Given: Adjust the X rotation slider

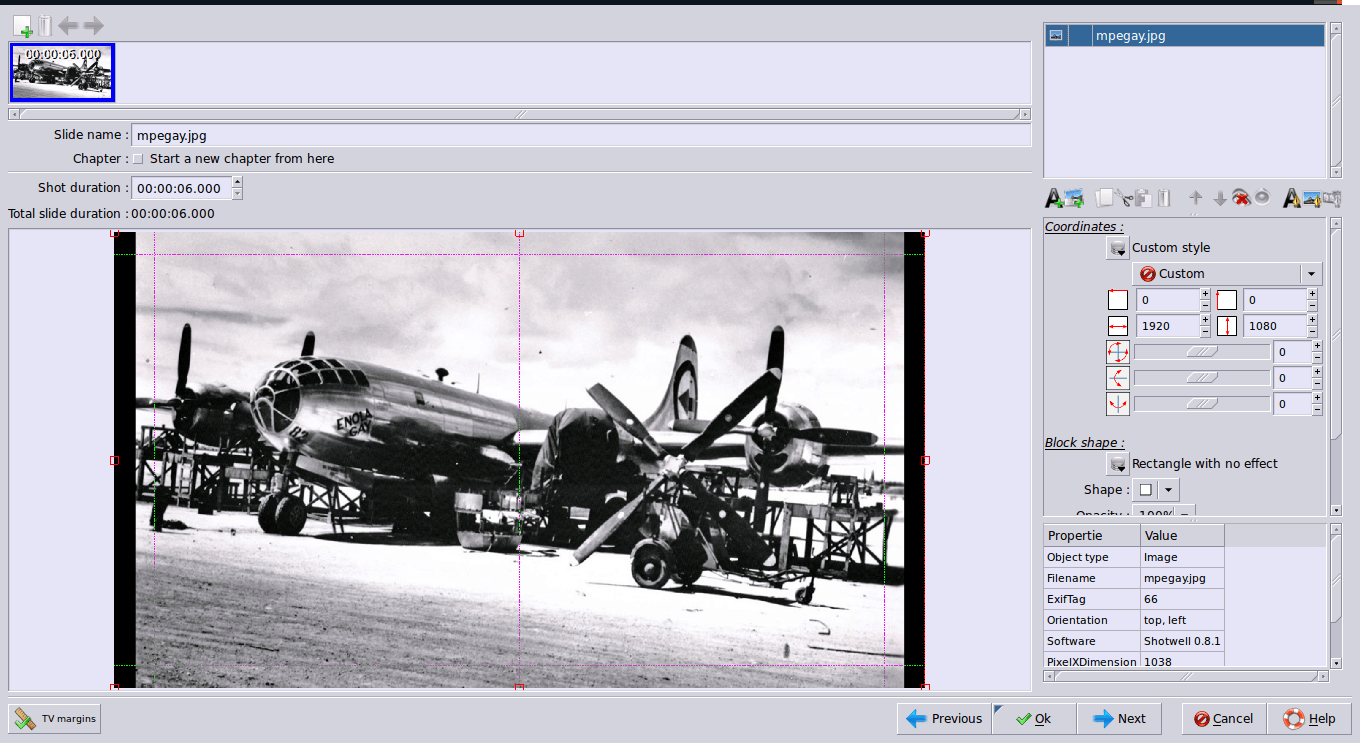Looking at the screenshot, I should pyautogui.click(x=1201, y=378).
